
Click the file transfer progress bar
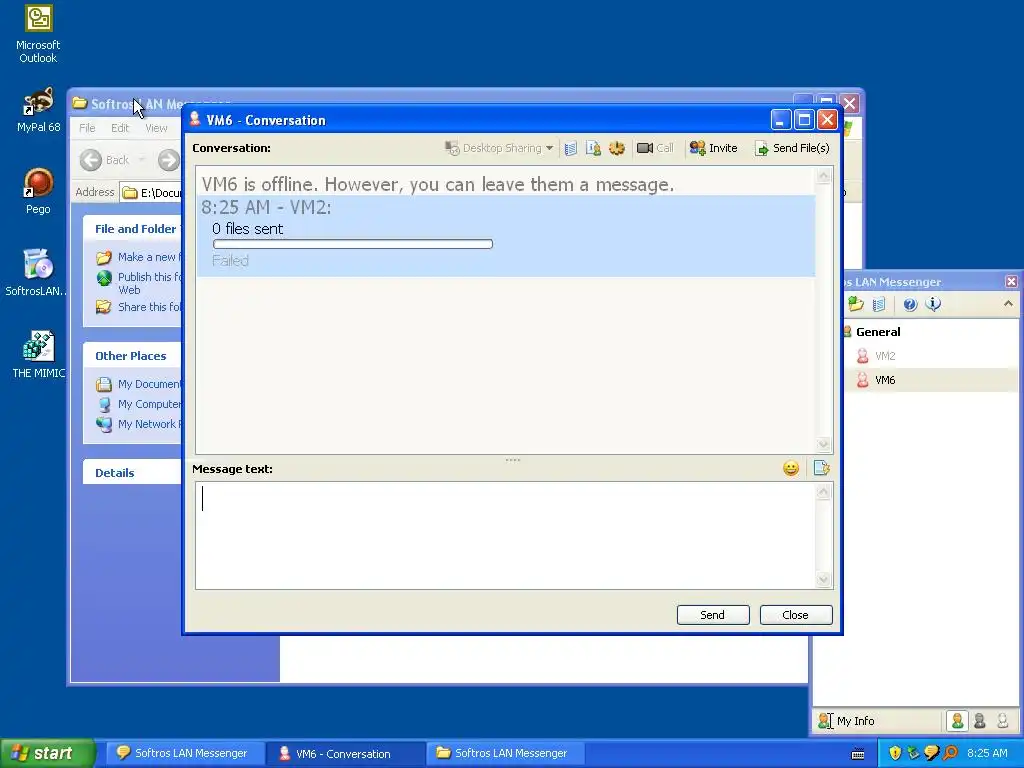353,244
